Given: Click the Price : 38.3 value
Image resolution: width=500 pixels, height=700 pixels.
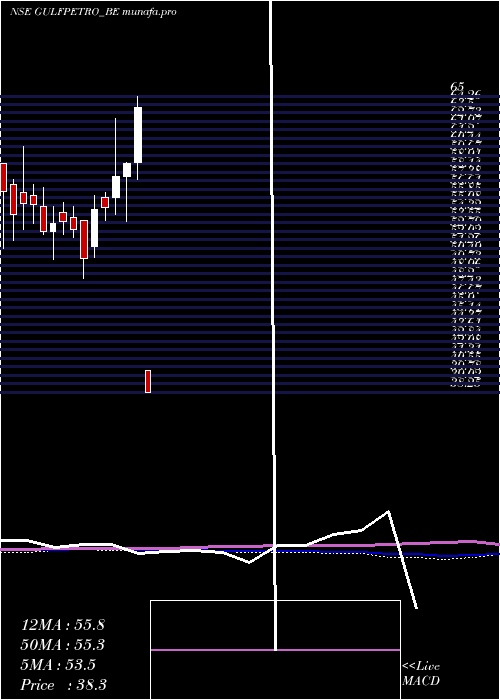Looking at the screenshot, I should point(64,685).
